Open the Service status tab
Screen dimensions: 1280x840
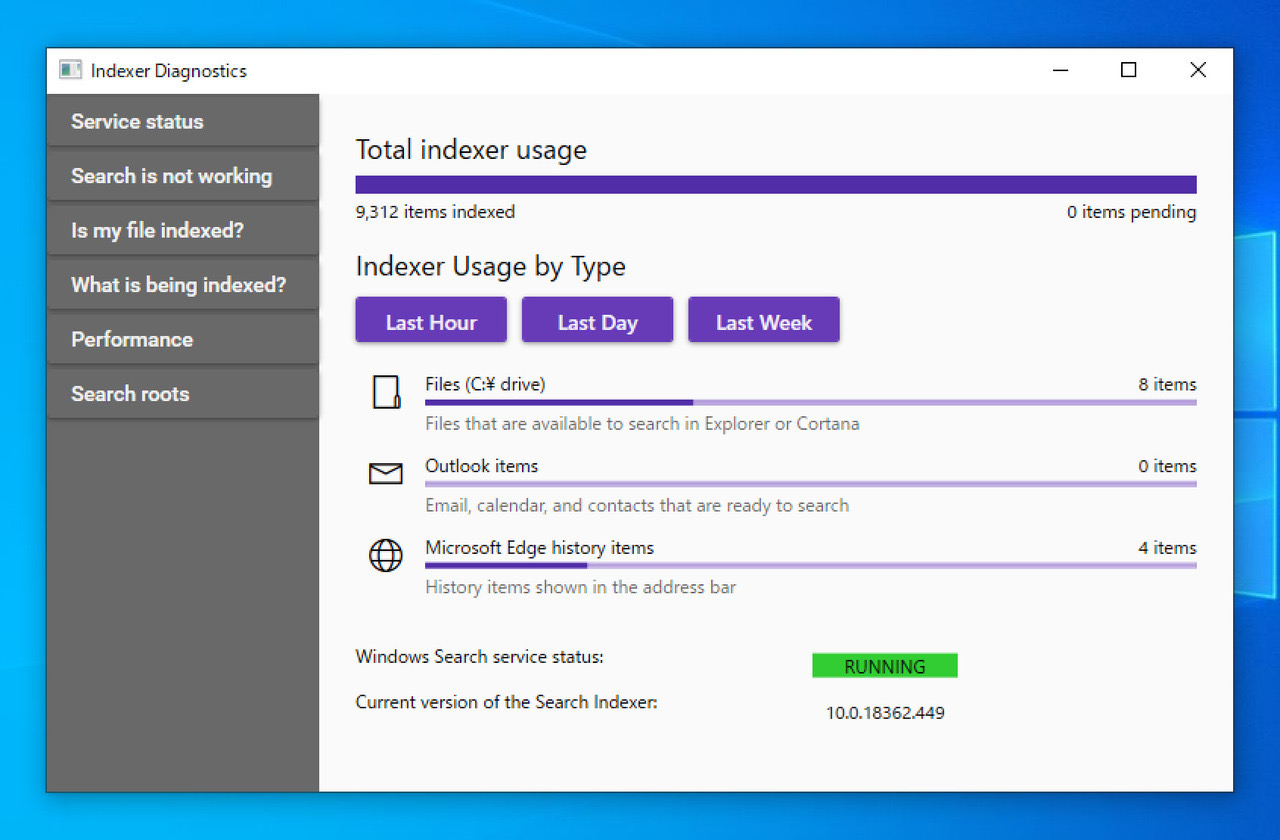183,122
